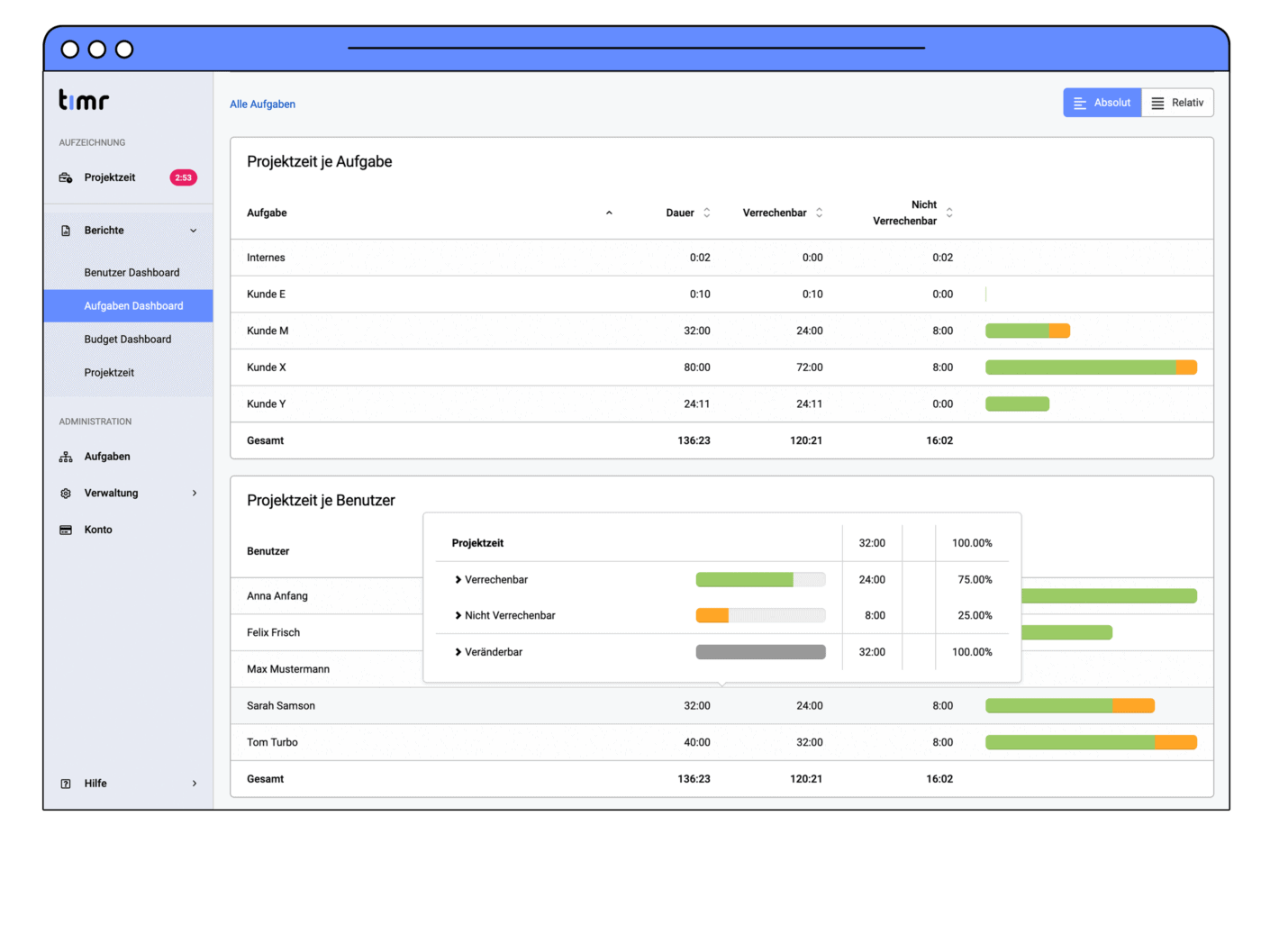1261x952 pixels.
Task: Click Kunde Y green progress bar
Action: click(x=1017, y=404)
